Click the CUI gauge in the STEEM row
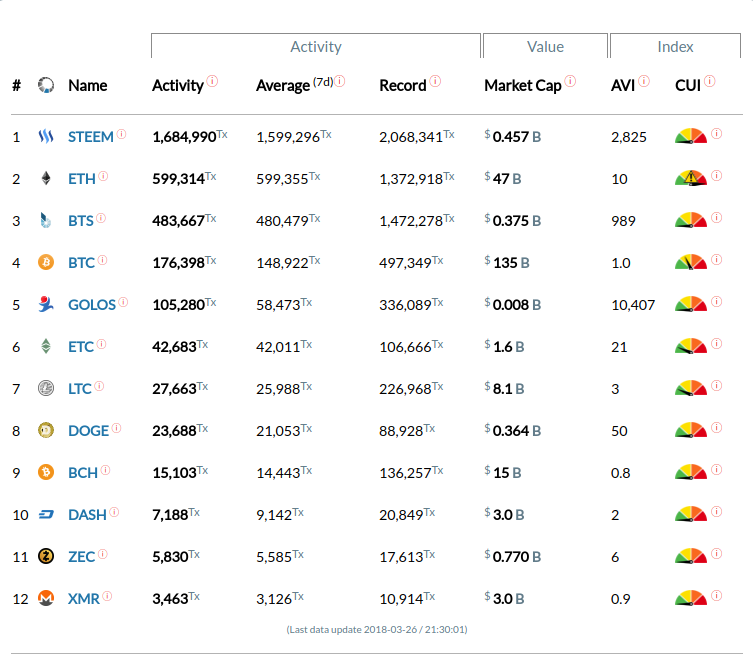Viewport: 753px width, 672px height. click(691, 136)
